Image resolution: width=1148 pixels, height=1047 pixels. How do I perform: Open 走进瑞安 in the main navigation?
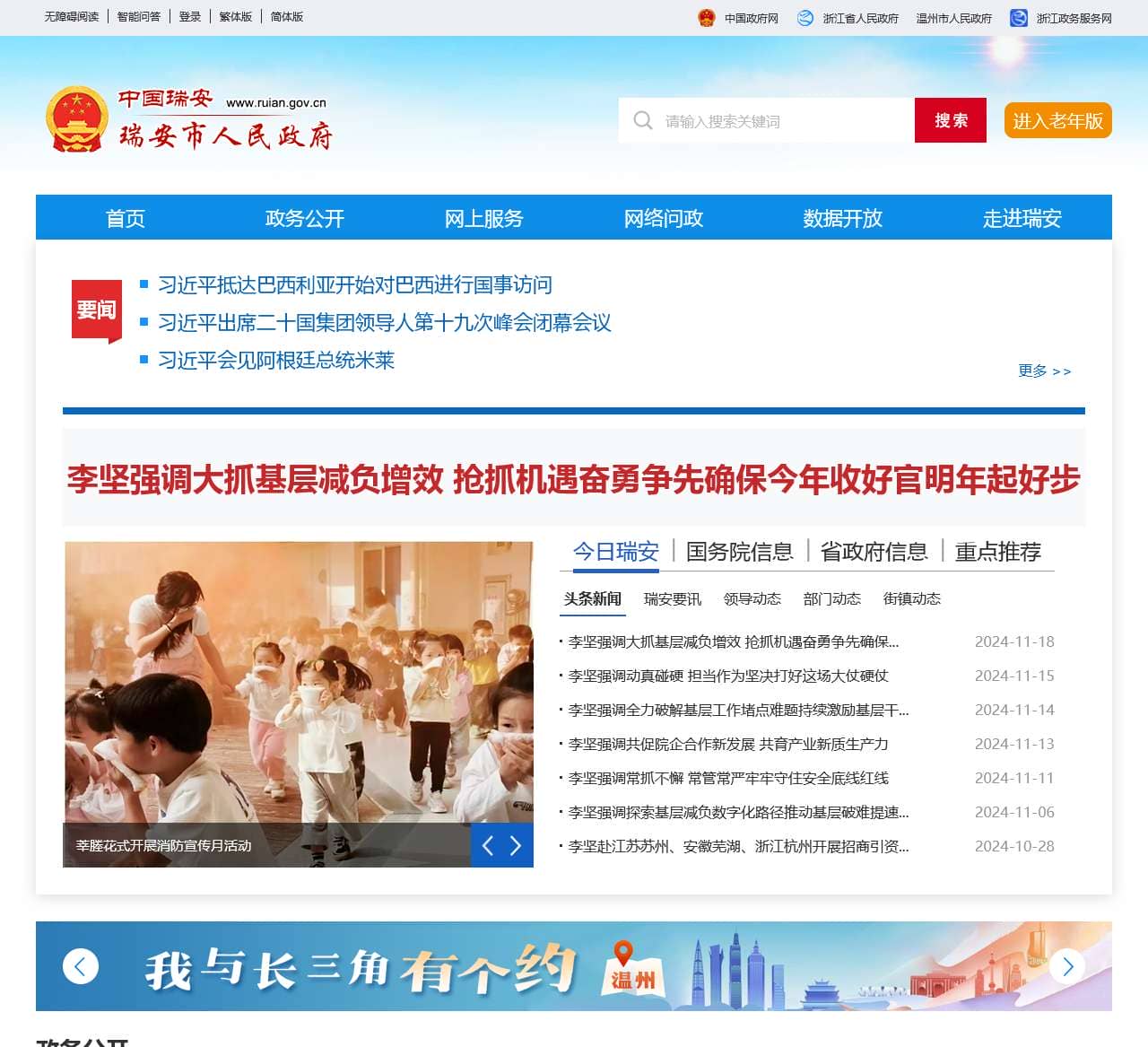1022,218
